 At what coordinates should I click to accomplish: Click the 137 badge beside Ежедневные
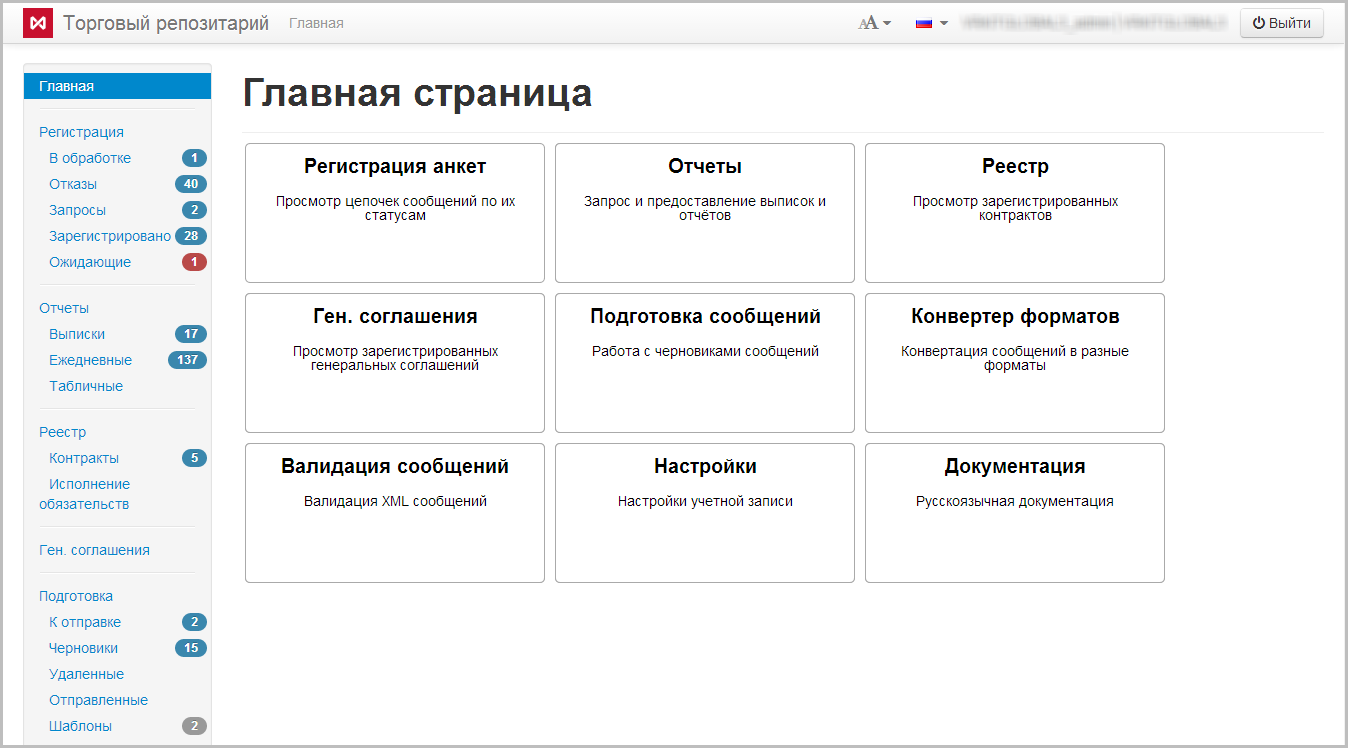click(x=187, y=360)
